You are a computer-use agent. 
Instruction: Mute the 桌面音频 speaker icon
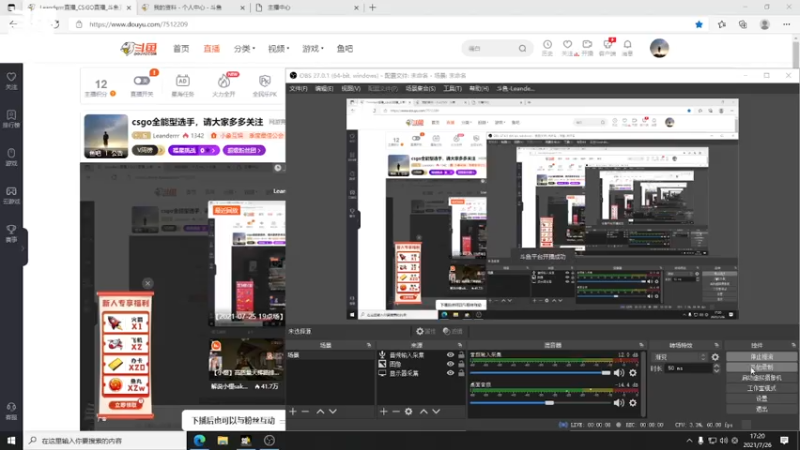(x=619, y=403)
